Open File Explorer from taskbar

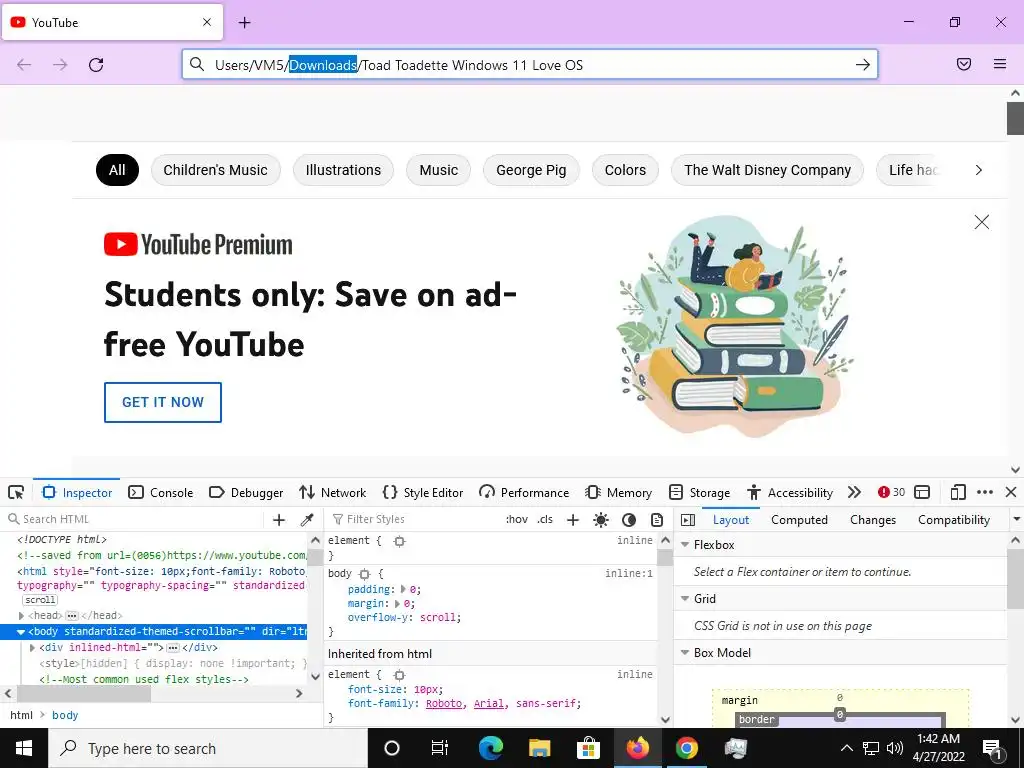(539, 748)
